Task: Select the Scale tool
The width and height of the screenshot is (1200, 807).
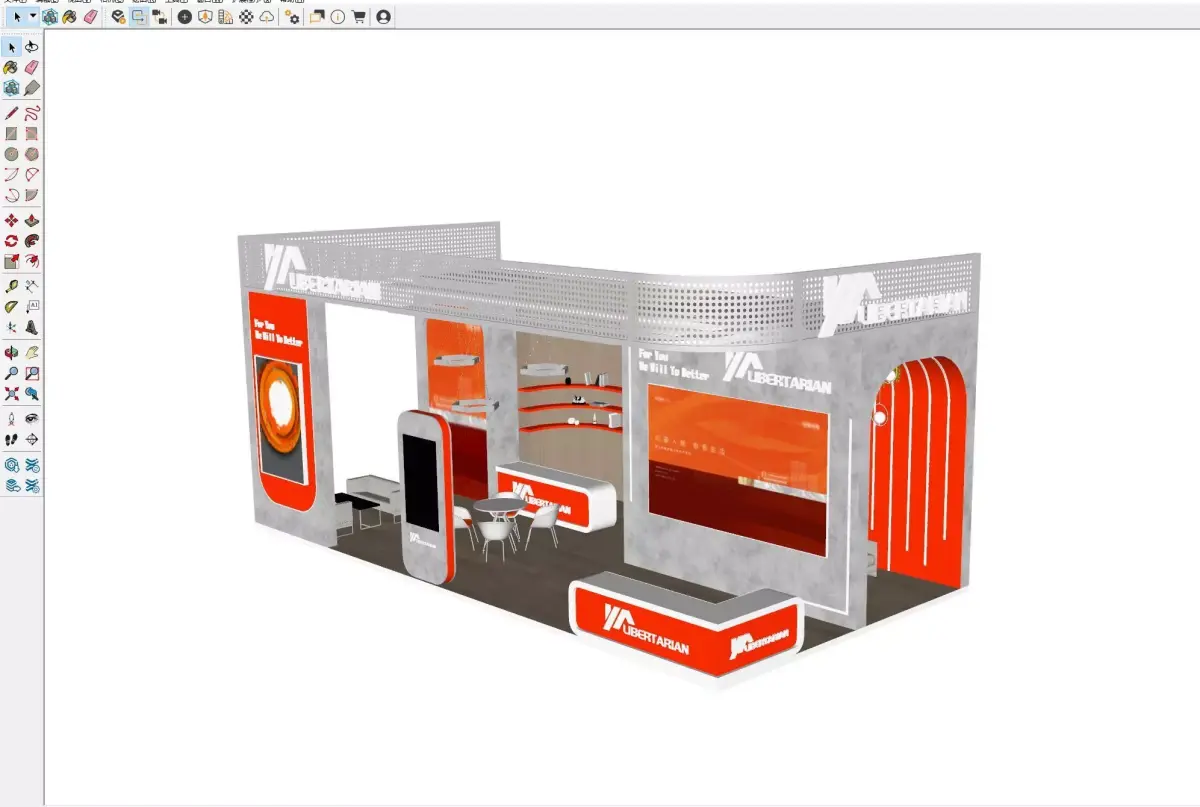Action: tap(11, 262)
